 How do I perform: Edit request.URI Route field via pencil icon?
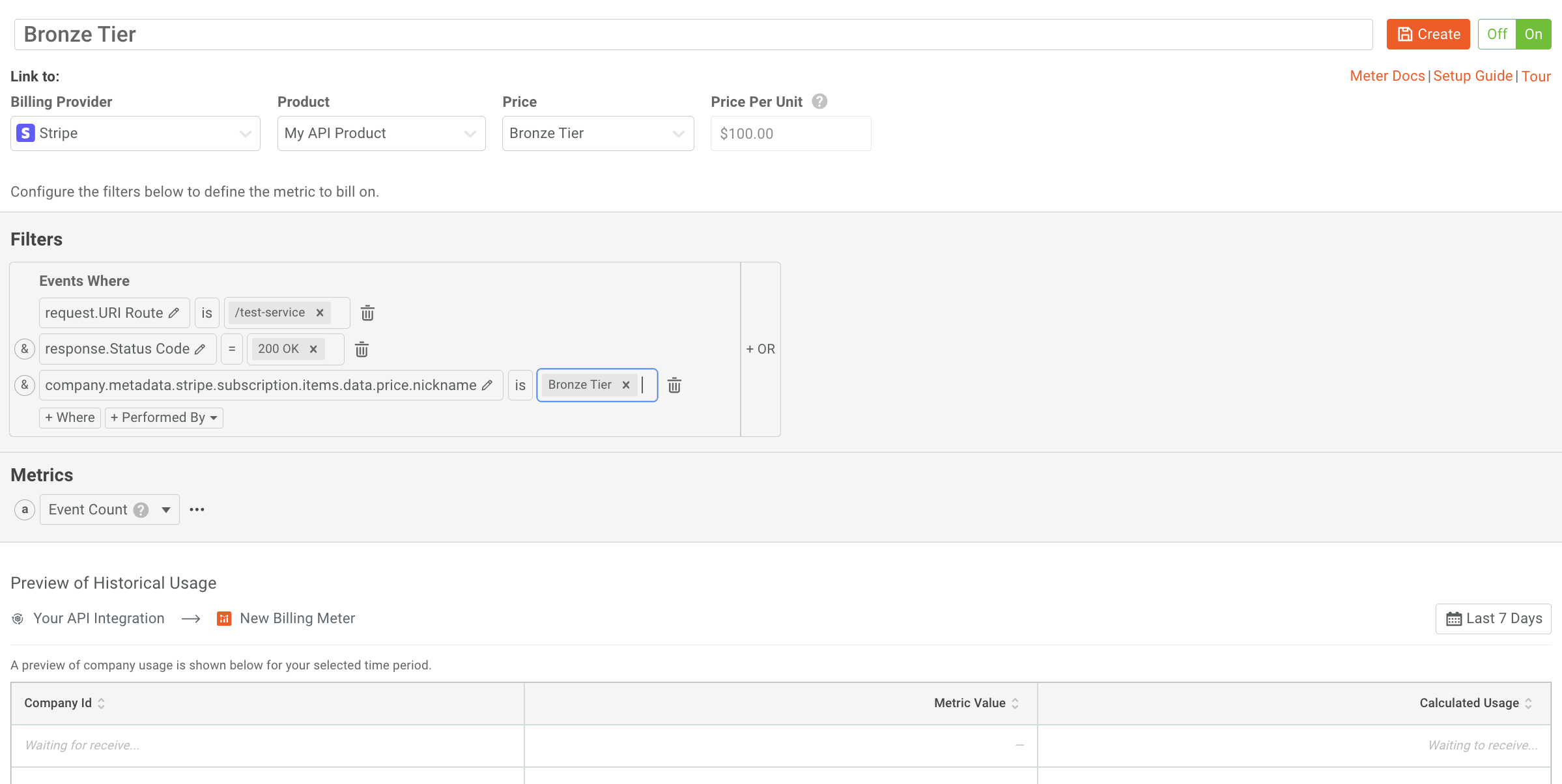pos(174,313)
